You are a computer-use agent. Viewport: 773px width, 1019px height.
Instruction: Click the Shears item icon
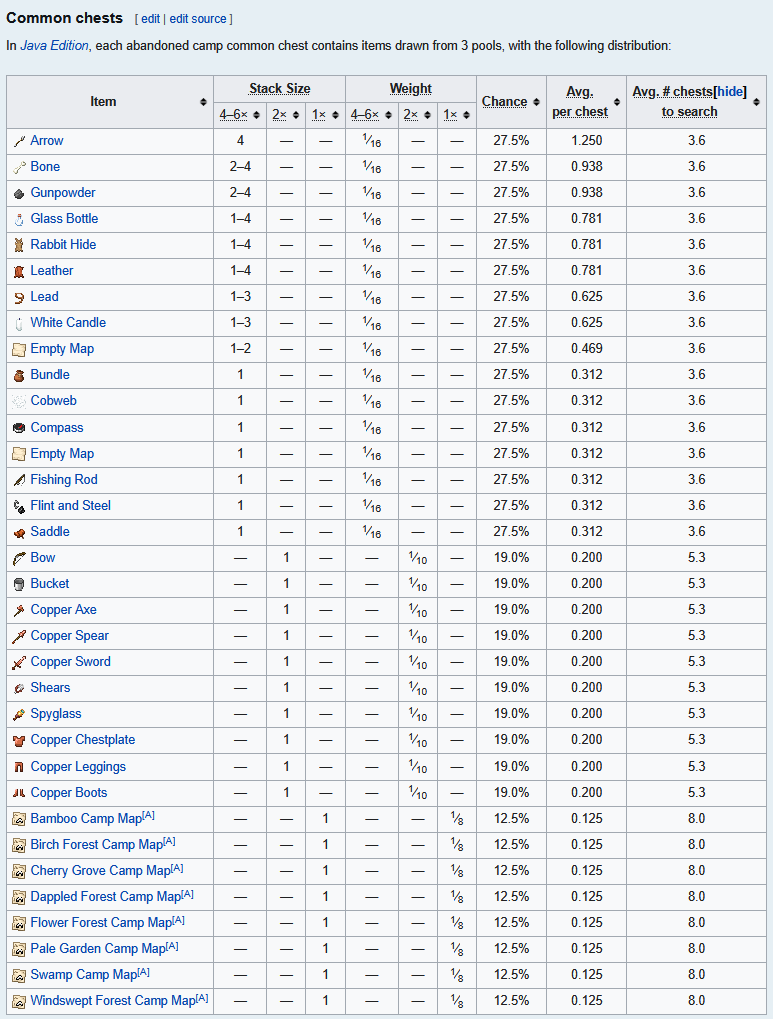pyautogui.click(x=20, y=688)
